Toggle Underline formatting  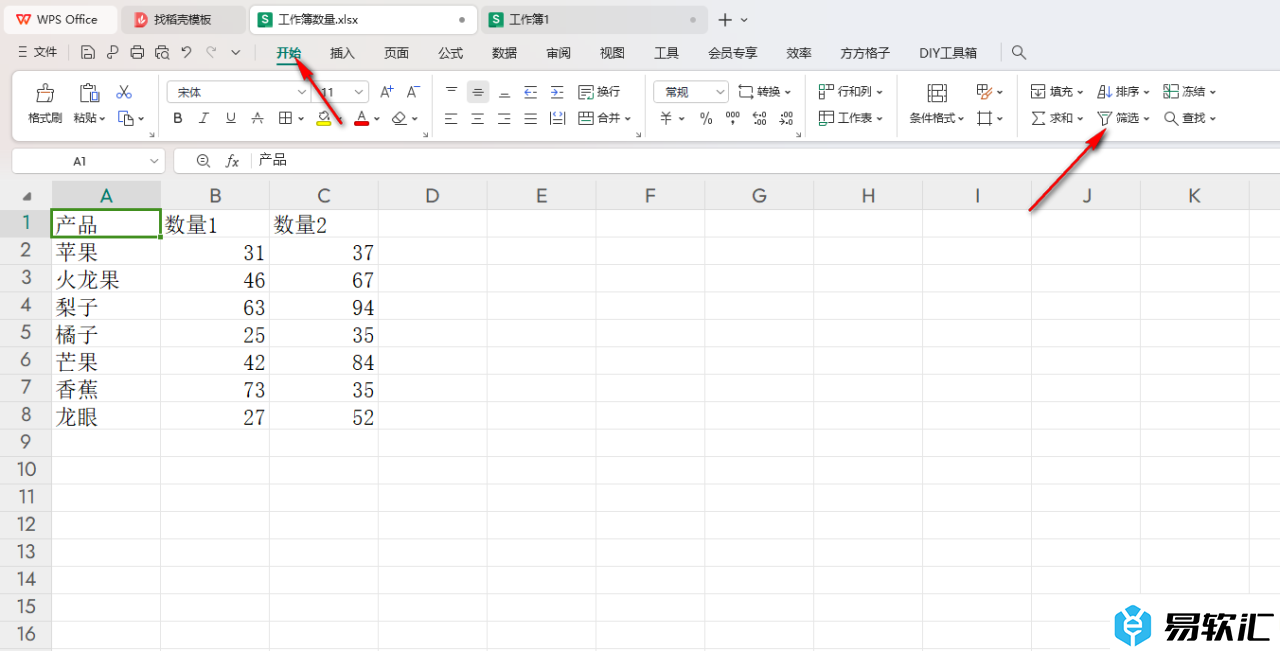[x=231, y=118]
